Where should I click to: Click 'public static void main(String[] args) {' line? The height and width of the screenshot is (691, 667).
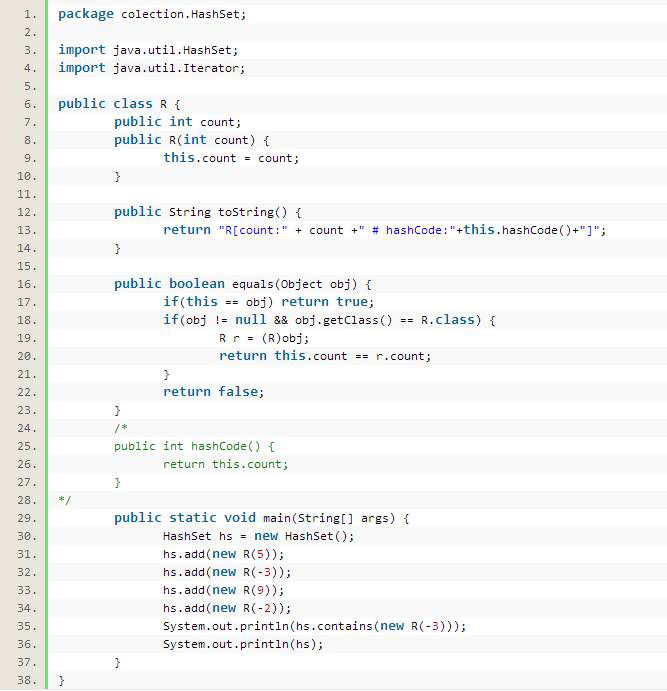262,518
